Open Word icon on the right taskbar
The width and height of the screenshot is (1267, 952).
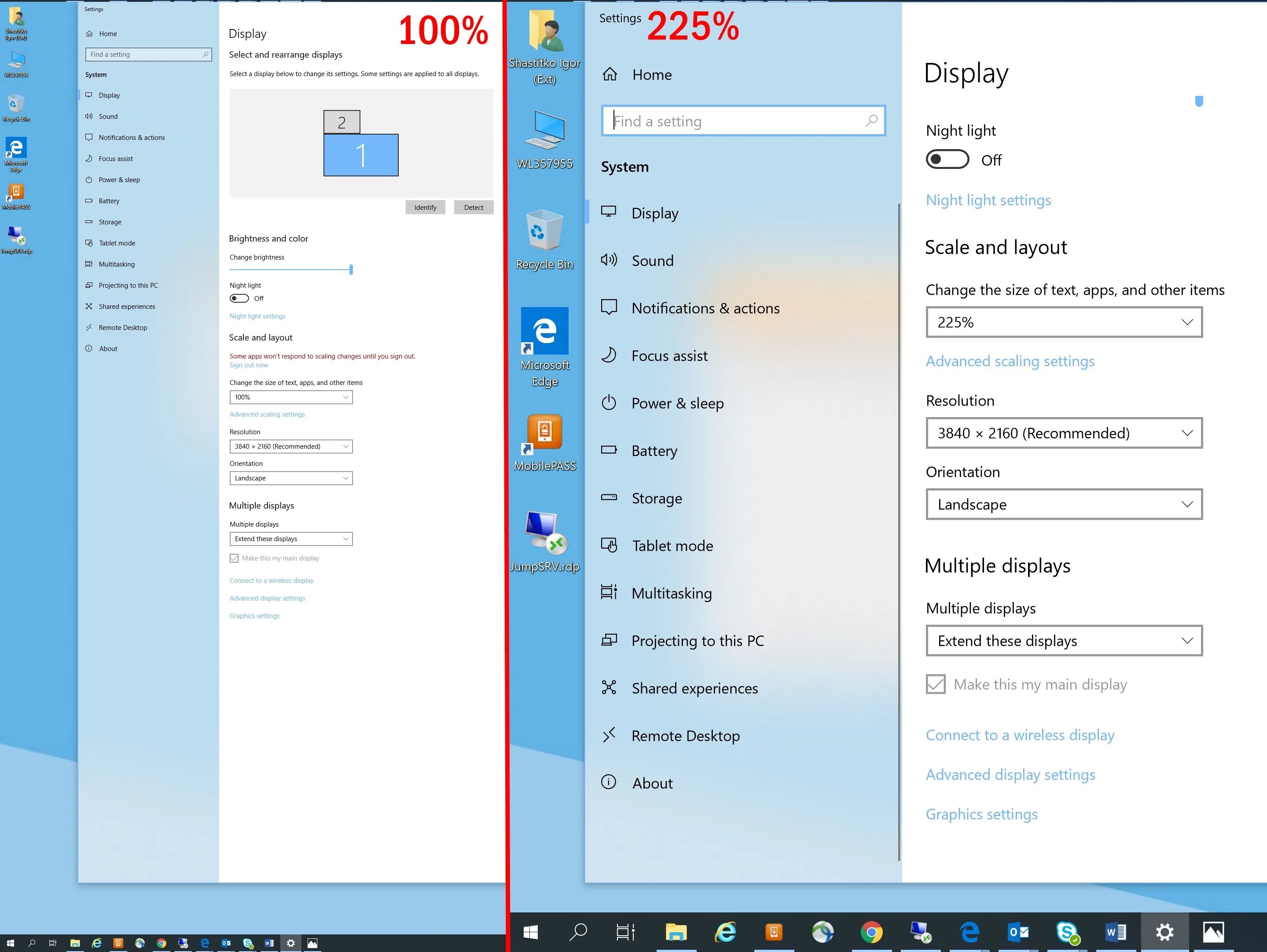coord(1116,932)
